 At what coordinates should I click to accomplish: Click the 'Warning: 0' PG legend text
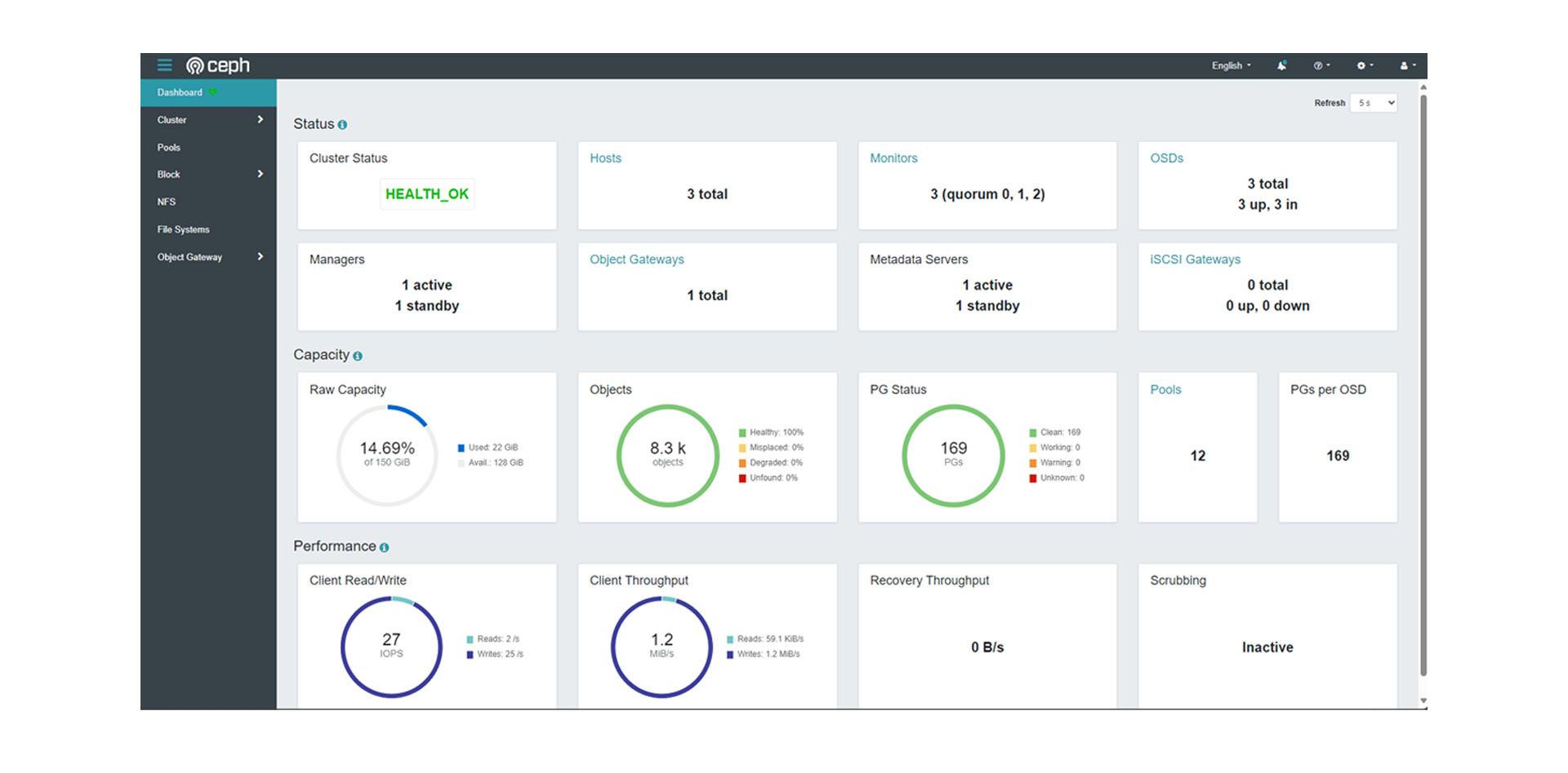click(x=1060, y=463)
